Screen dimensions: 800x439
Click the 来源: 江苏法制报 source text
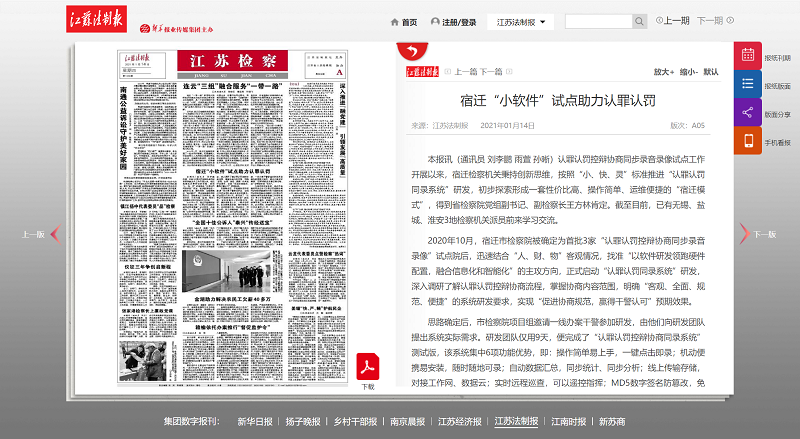(x=440, y=126)
